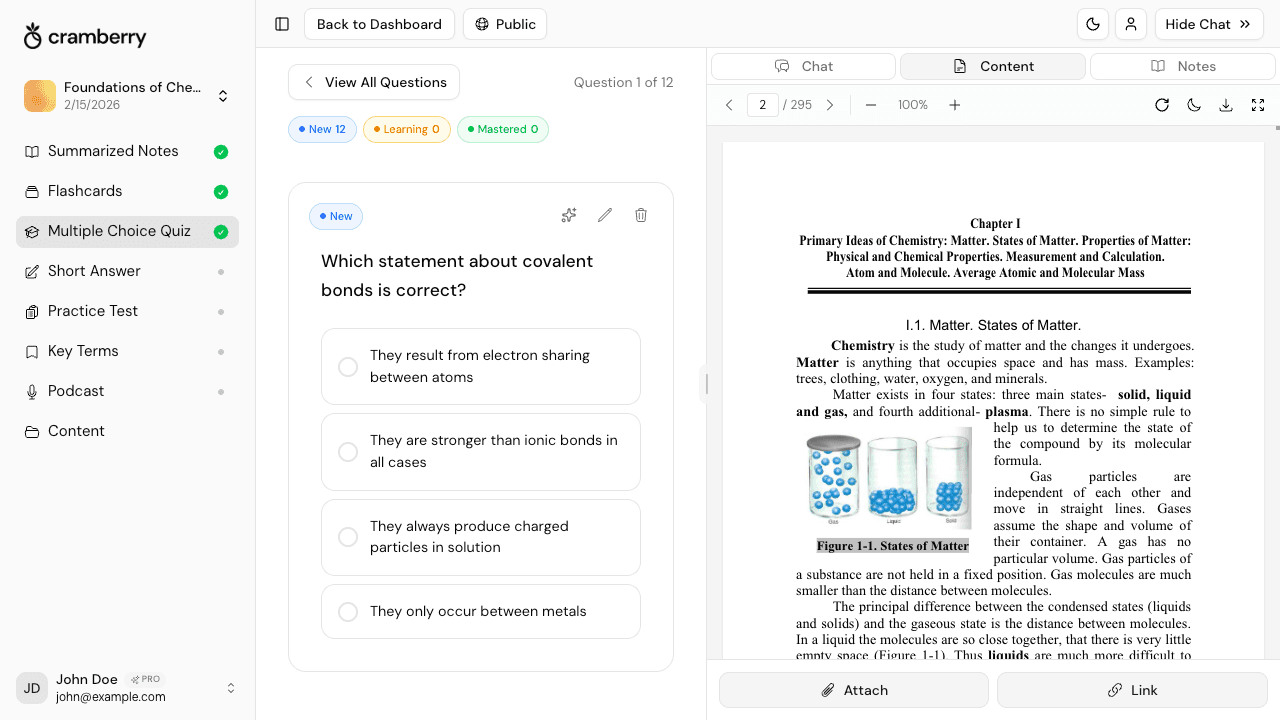Image resolution: width=1280 pixels, height=720 pixels.
Task: Open the John Doe account menu chevron
Action: click(x=231, y=688)
